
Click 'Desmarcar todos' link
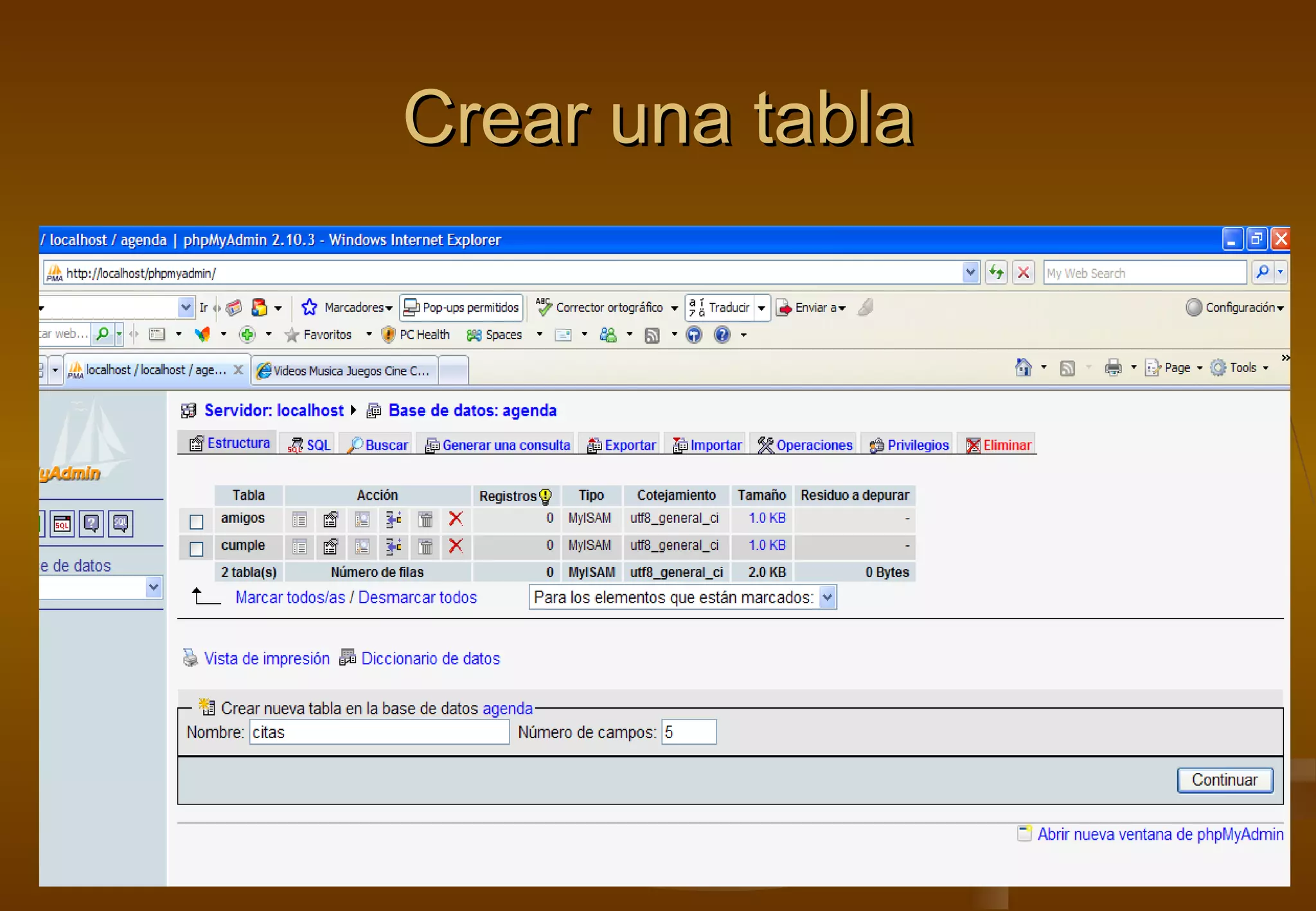coord(418,597)
